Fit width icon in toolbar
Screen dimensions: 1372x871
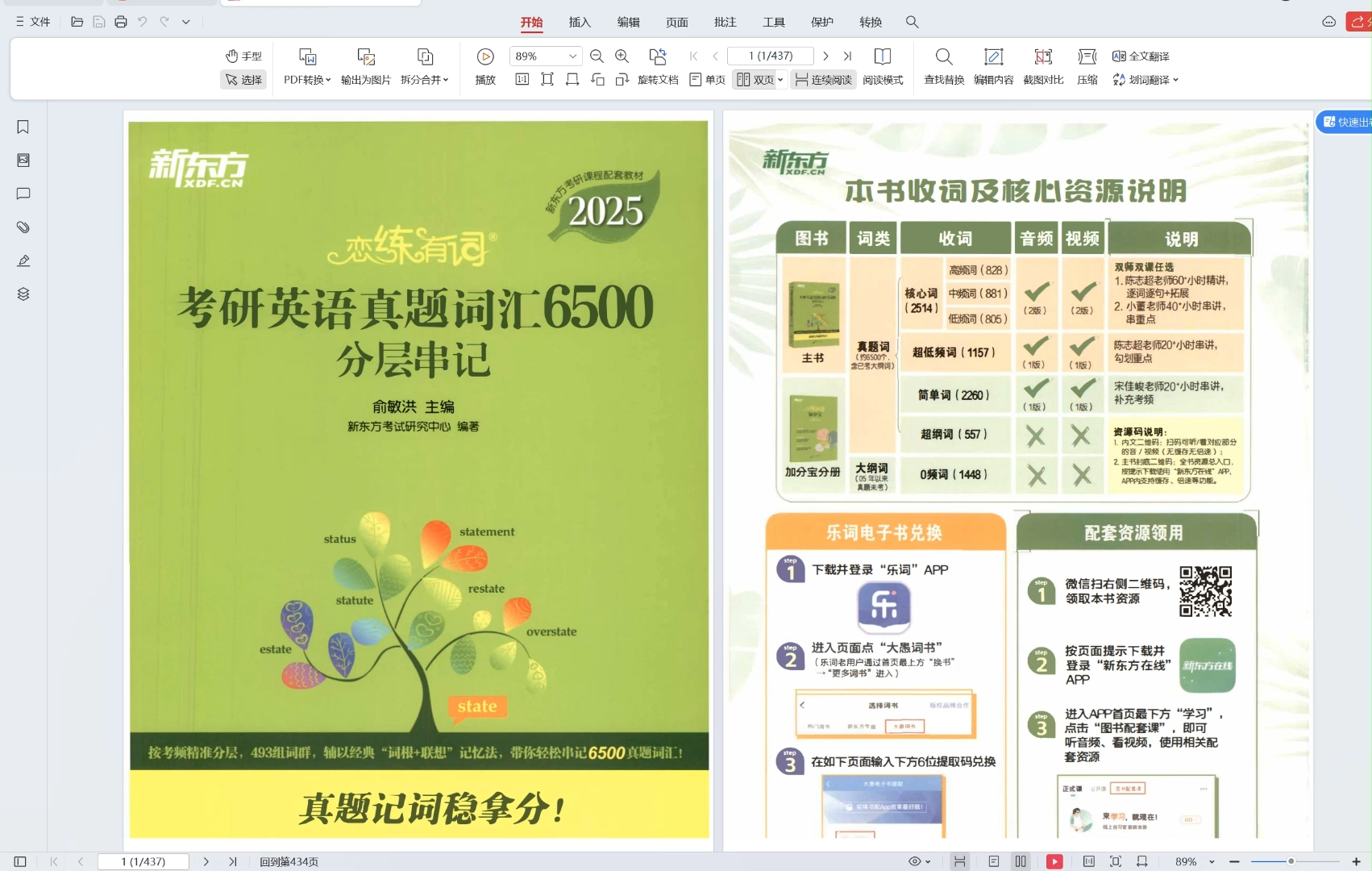(572, 79)
